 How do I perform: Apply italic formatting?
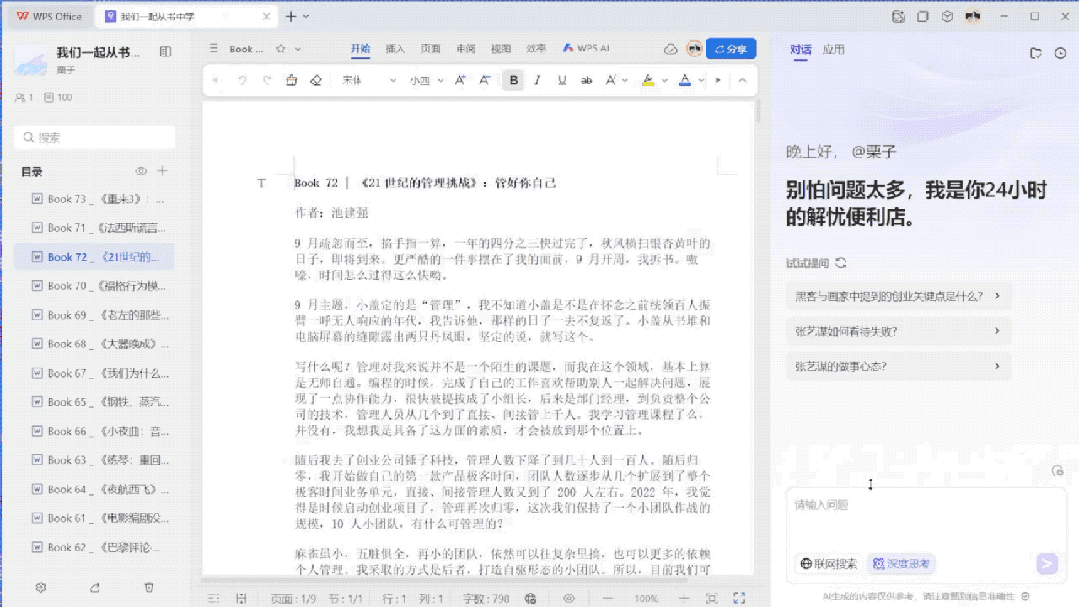(x=537, y=81)
